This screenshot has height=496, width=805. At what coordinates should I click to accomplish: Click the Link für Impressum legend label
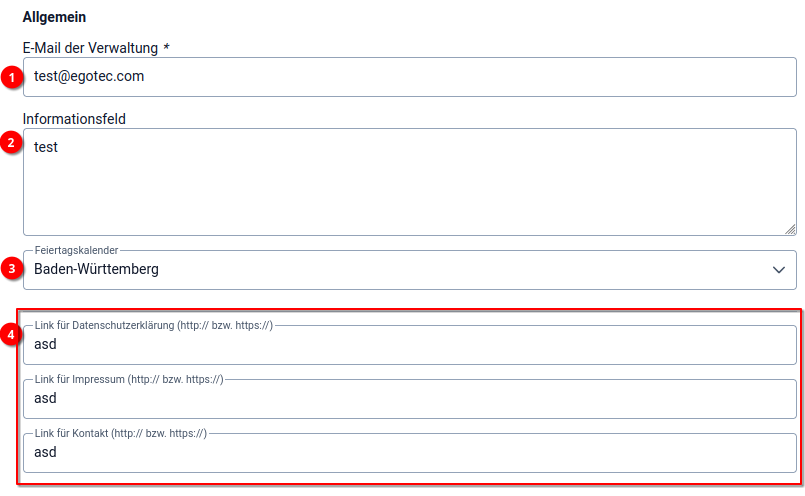tap(128, 380)
